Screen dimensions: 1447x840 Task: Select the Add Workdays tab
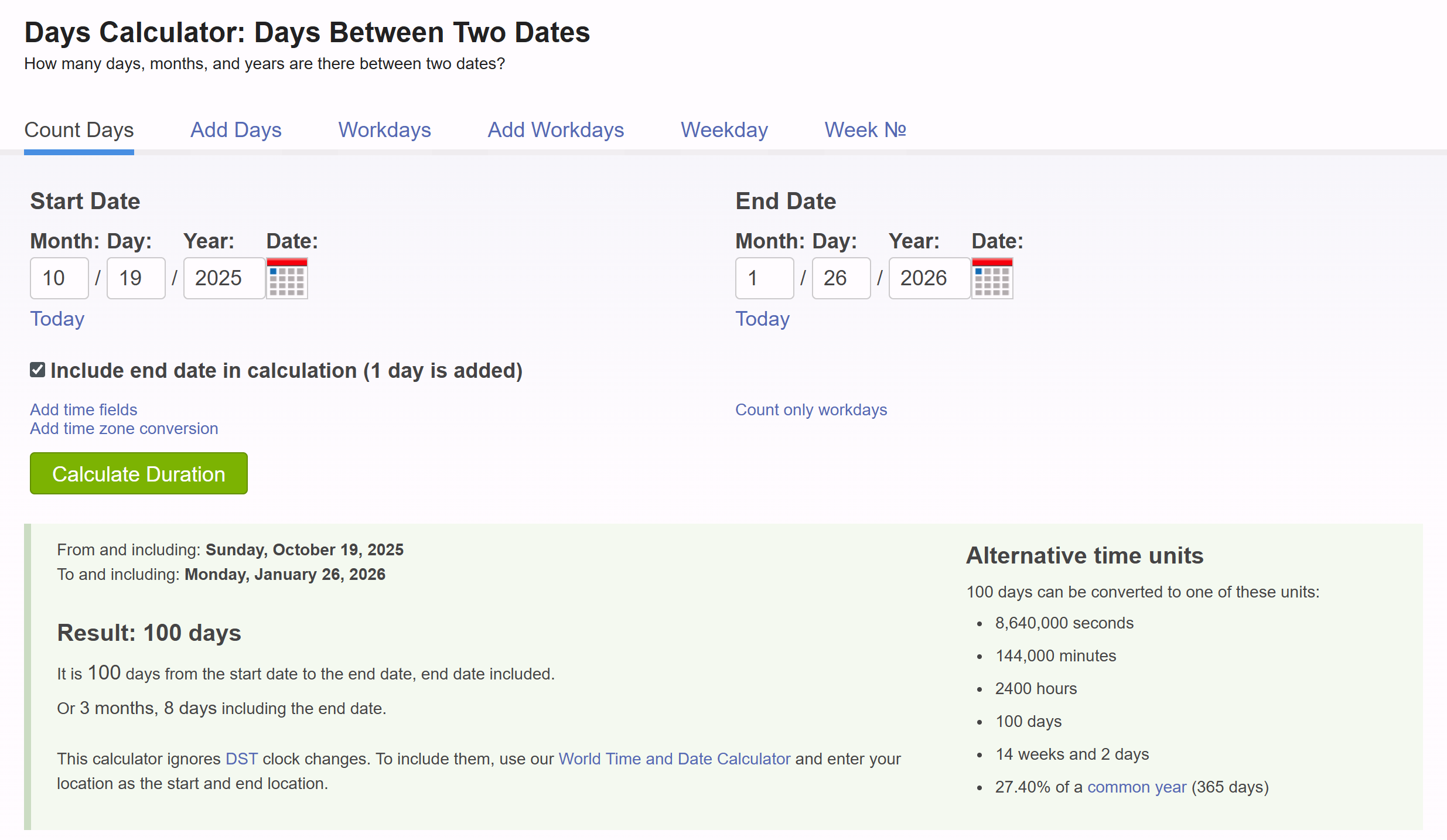click(555, 129)
